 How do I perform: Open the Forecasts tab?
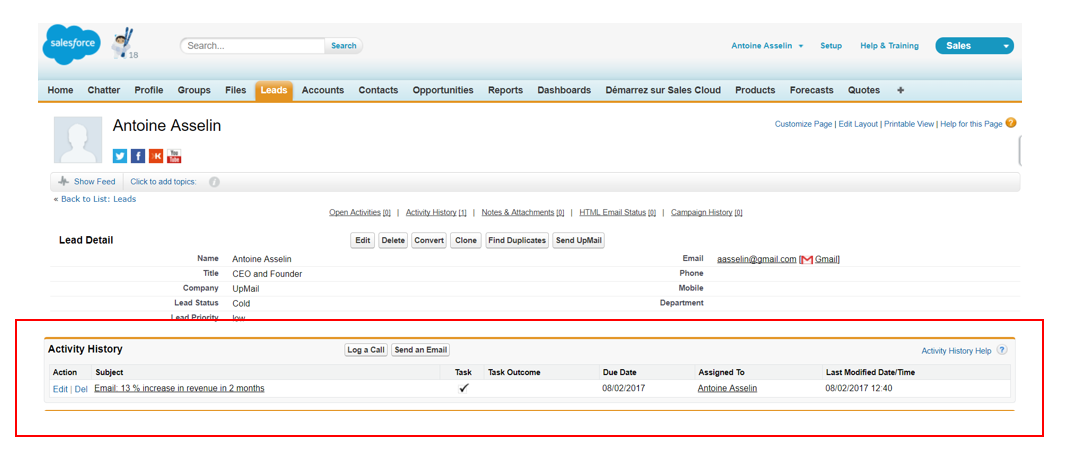tap(811, 90)
